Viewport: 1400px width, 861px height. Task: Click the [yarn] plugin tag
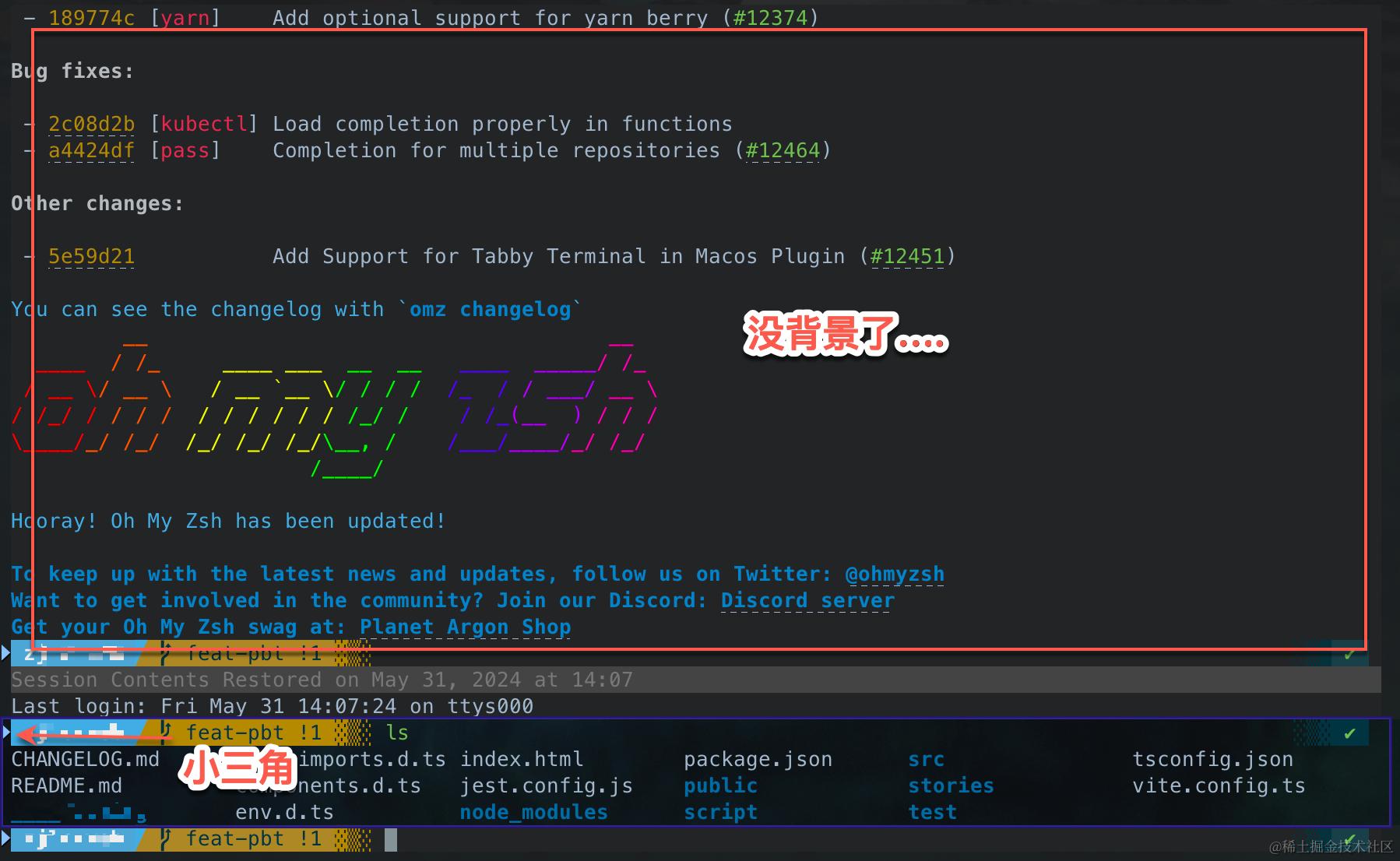point(185,18)
